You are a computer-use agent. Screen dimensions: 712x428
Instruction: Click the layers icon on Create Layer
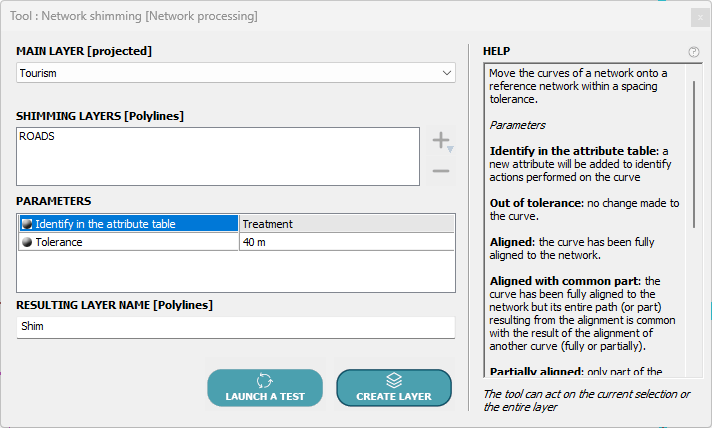(394, 380)
